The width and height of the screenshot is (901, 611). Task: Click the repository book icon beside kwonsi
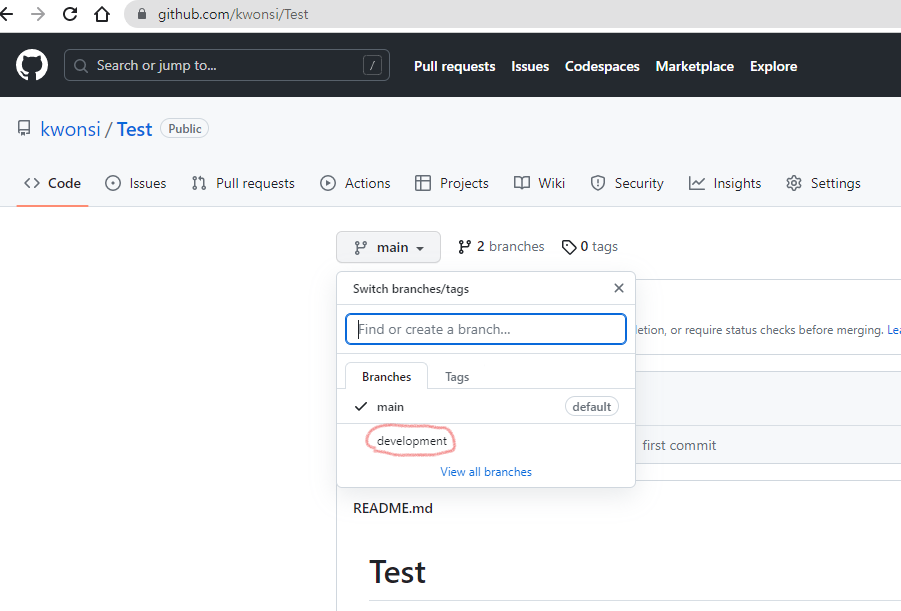24,128
